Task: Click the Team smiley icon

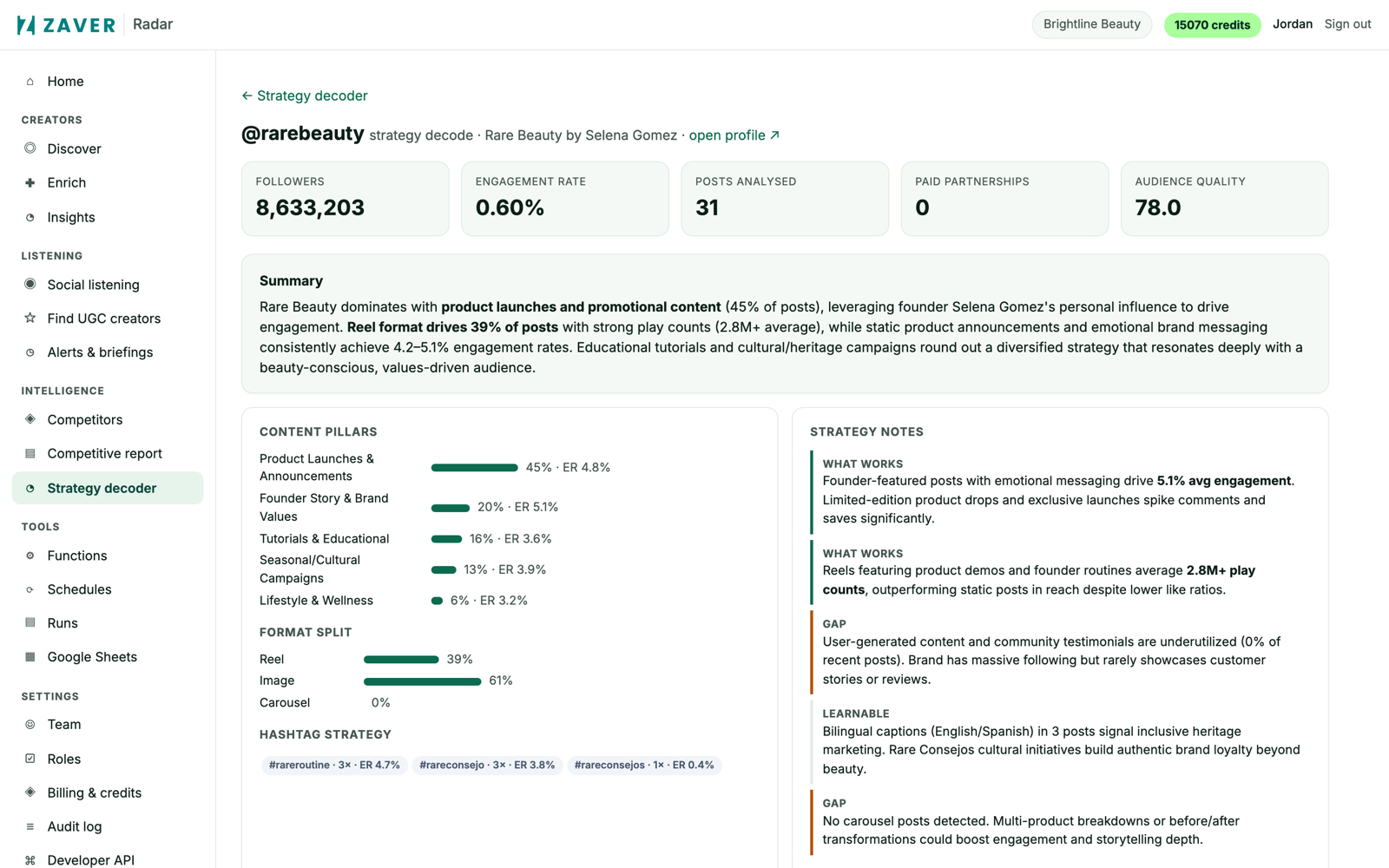Action: (x=30, y=725)
